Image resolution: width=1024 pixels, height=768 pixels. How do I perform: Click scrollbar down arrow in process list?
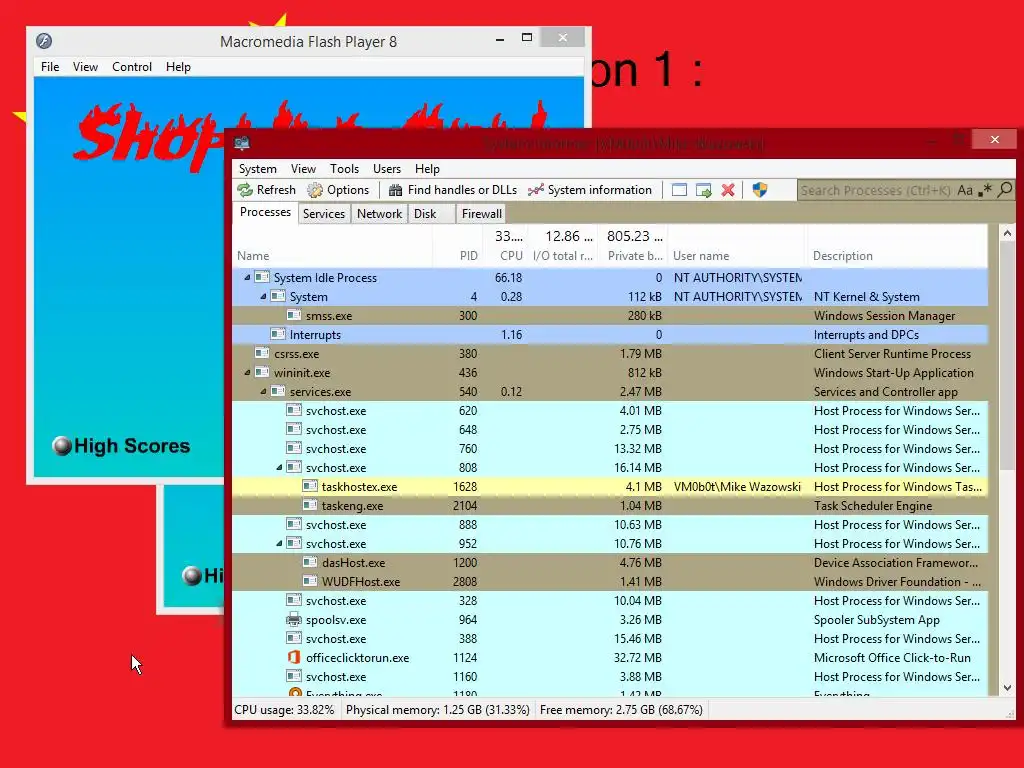click(x=1007, y=688)
